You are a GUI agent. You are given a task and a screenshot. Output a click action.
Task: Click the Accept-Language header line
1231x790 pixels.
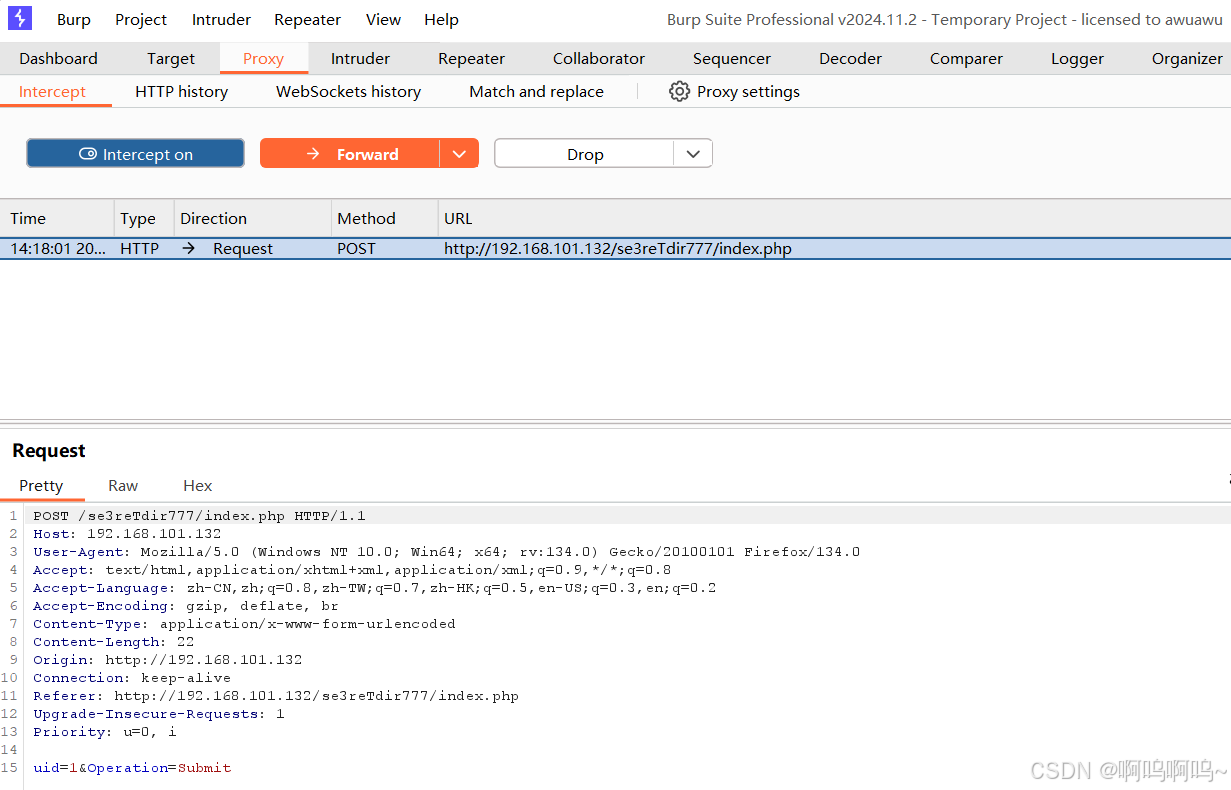374,588
